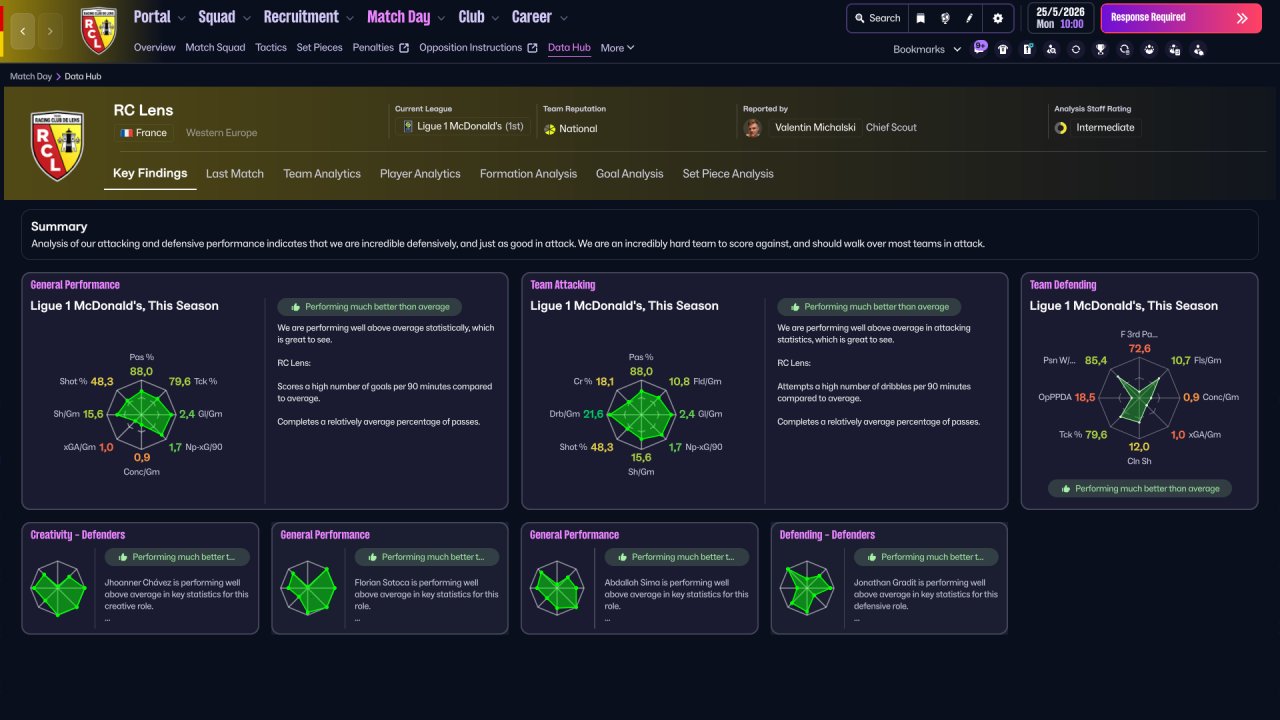Viewport: 1280px width, 720px height.
Task: Click the Penalties submenu item
Action: pyautogui.click(x=373, y=48)
